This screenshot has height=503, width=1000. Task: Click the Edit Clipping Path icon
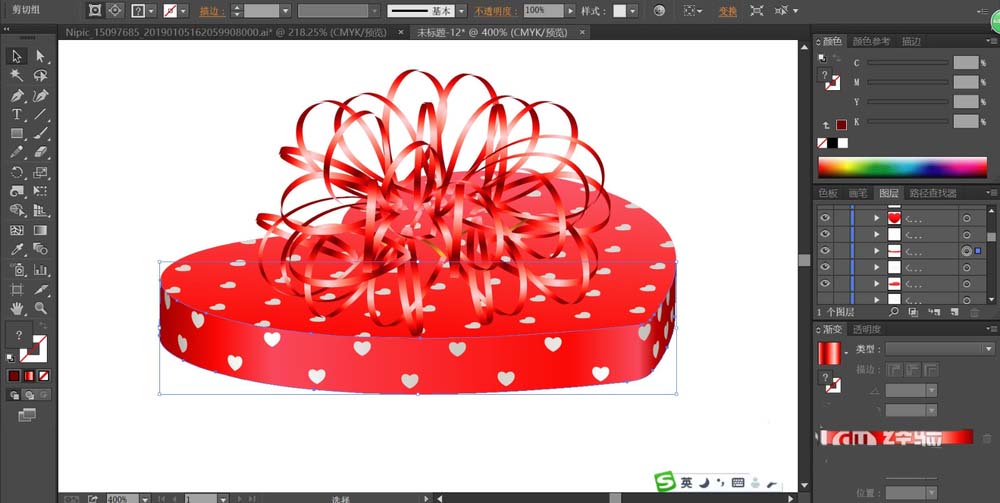pos(94,10)
